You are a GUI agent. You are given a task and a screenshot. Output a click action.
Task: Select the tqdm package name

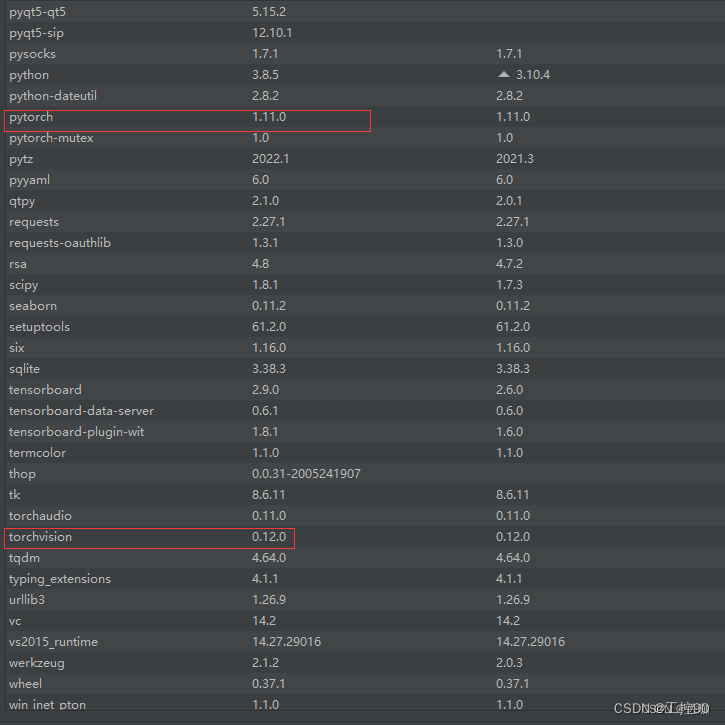pyautogui.click(x=25, y=558)
